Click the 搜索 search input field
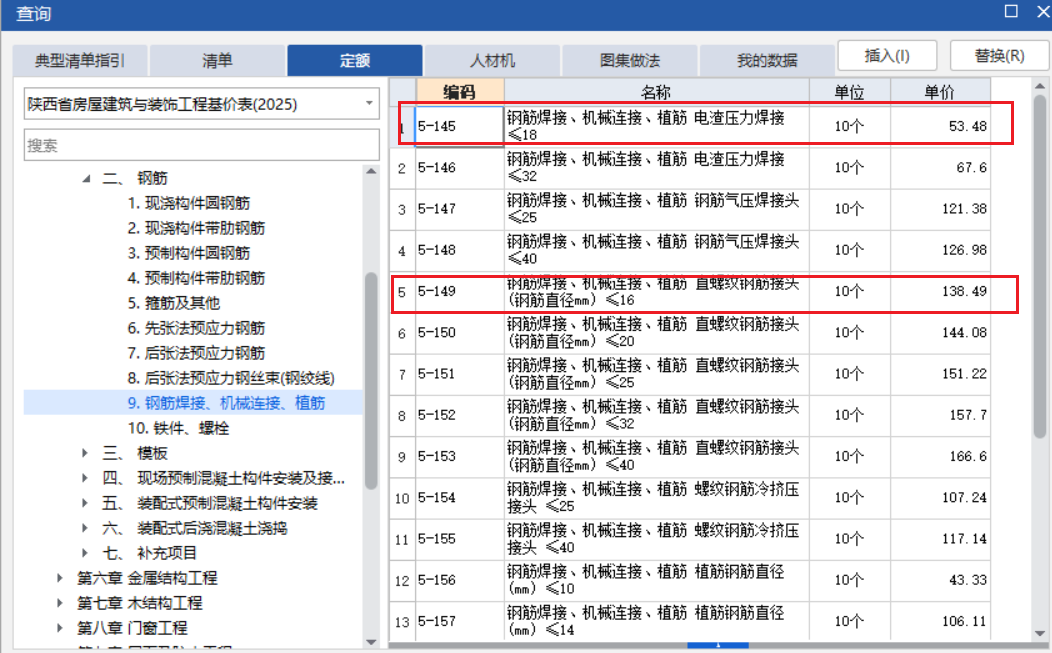This screenshot has width=1052, height=653. click(x=200, y=144)
